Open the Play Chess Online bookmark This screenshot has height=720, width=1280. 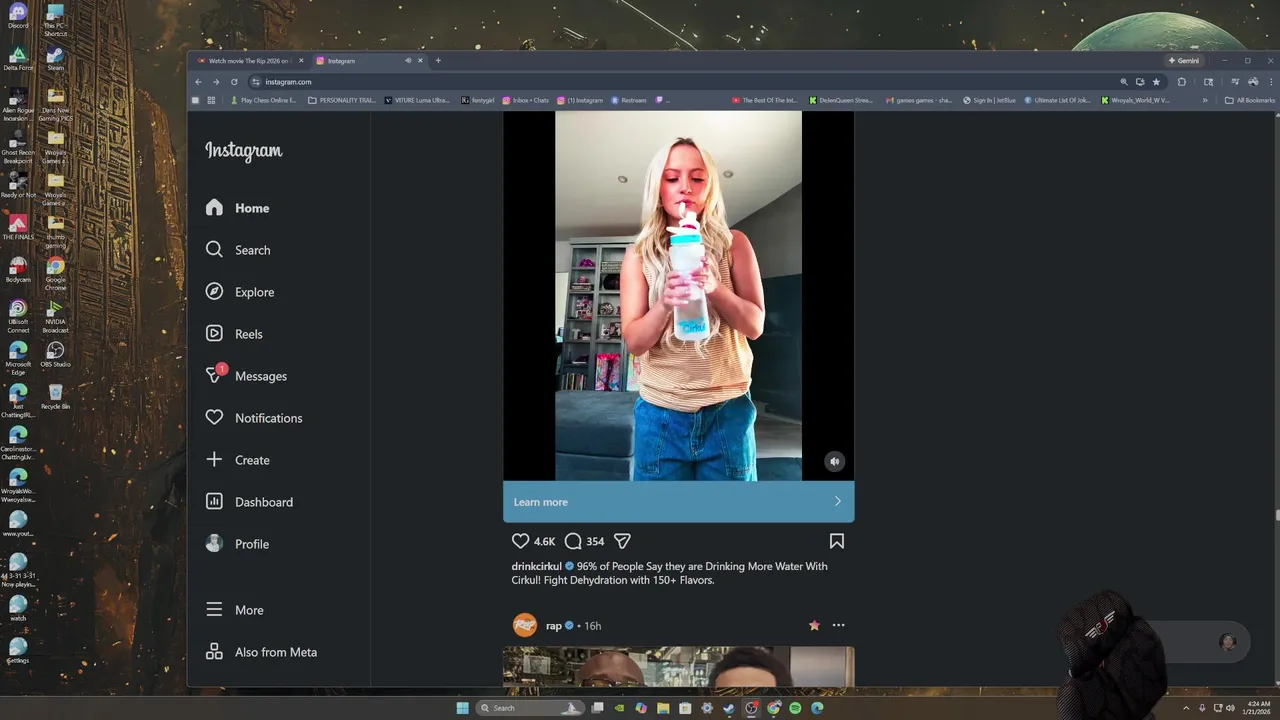[264, 100]
